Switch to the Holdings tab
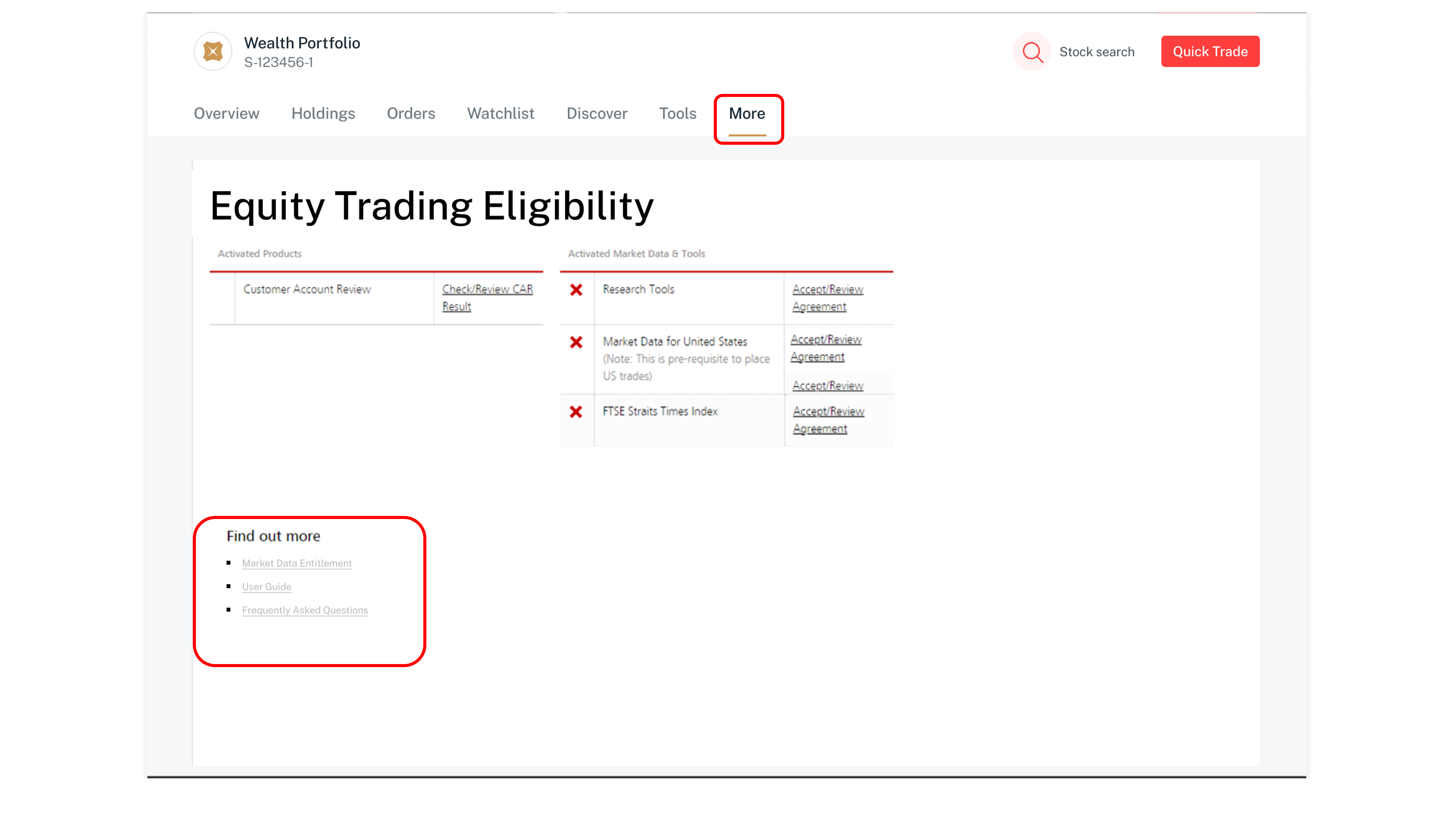Image resolution: width=1456 pixels, height=839 pixels. [x=323, y=114]
